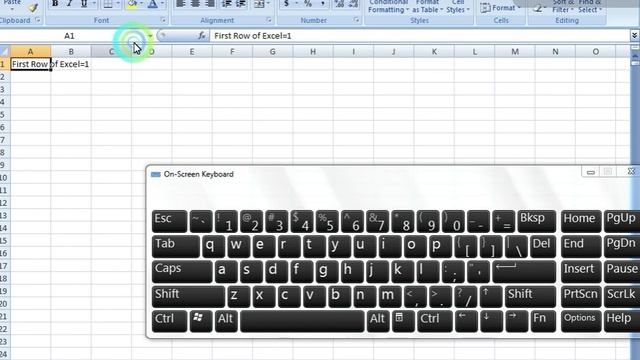Open the Fill Color dropdown arrow

(142, 4)
